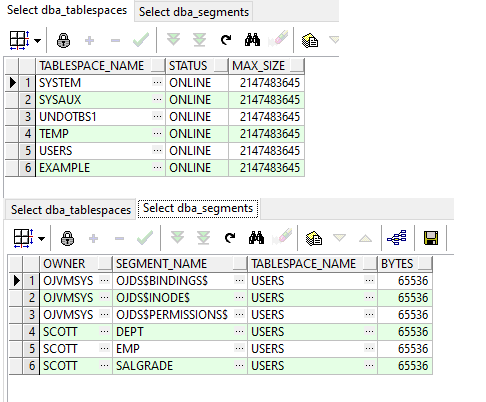Select MAX_SIZE value in UNDOTBS1 row
The height and width of the screenshot is (402, 486).
click(x=266, y=117)
